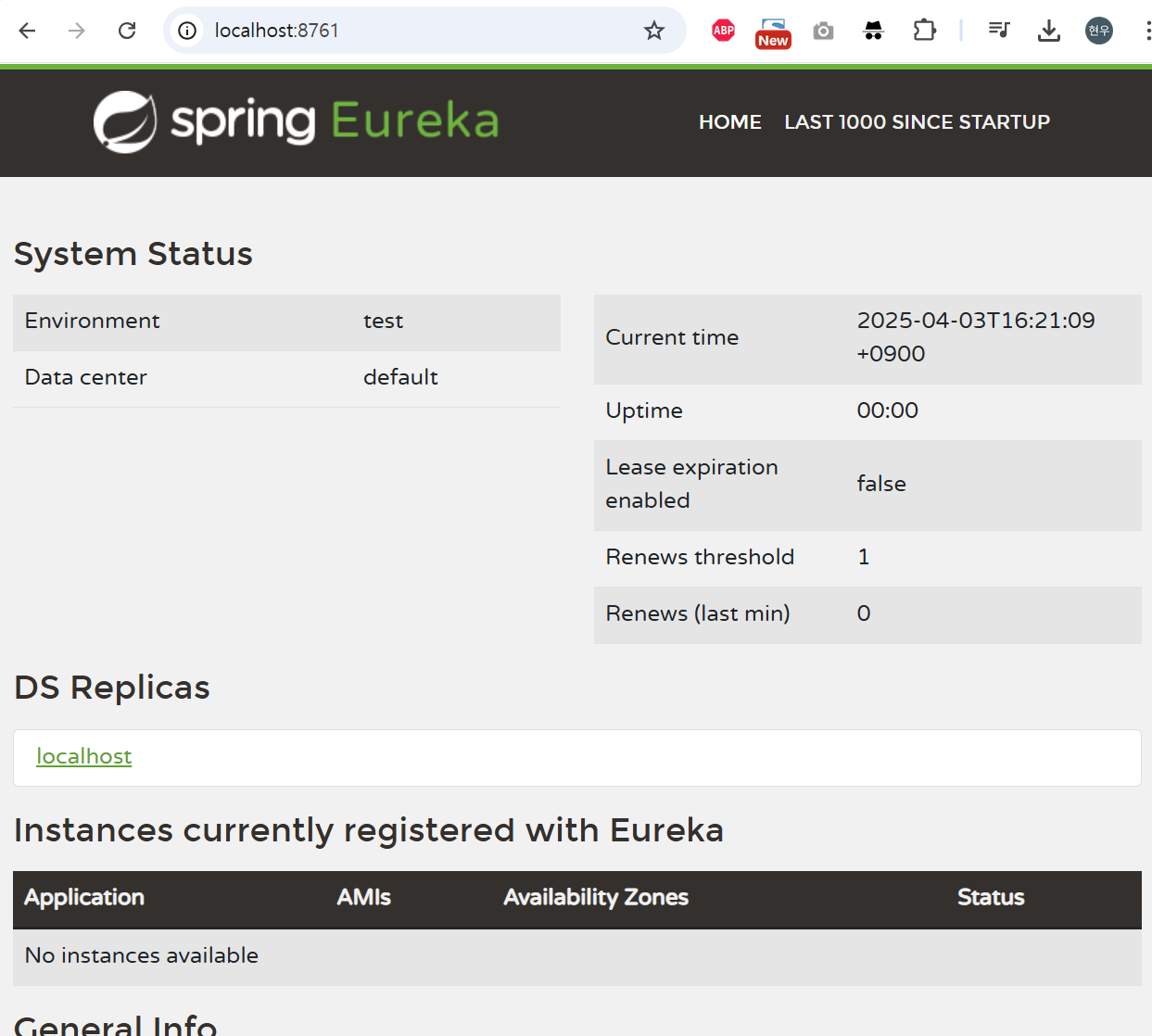This screenshot has width=1152, height=1036.
Task: View site information icon in address bar
Action: [187, 31]
